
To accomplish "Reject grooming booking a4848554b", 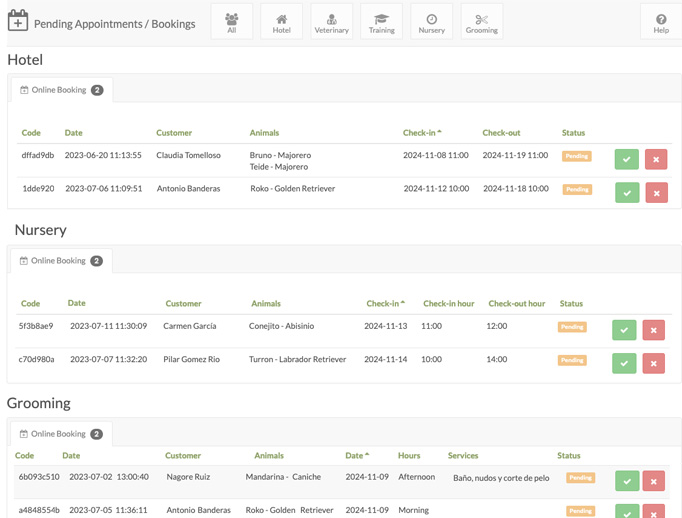I will [653, 511].
